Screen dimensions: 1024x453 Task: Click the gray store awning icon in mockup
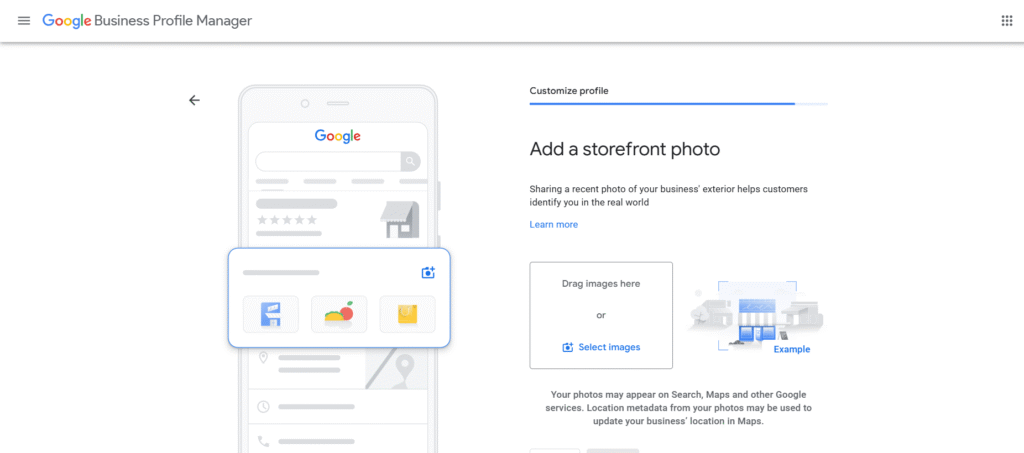tap(399, 220)
